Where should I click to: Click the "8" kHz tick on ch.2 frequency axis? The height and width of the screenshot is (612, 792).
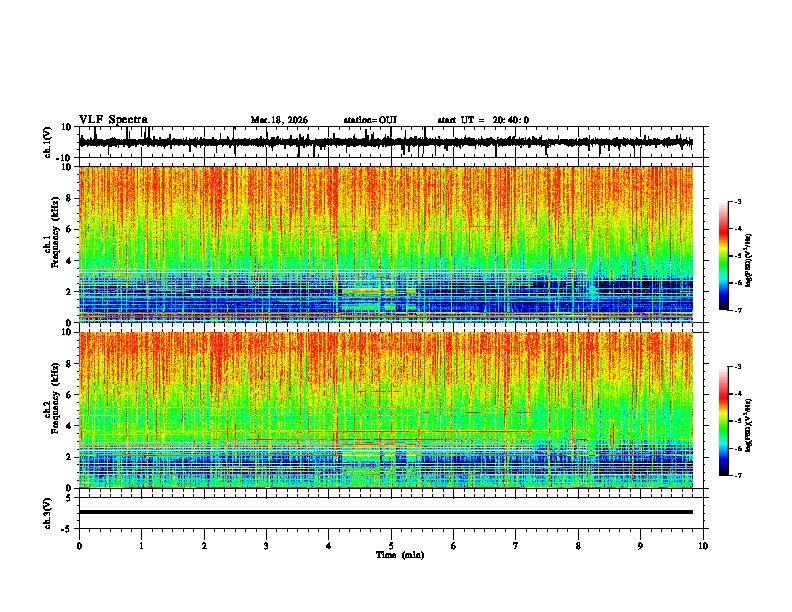pyautogui.click(x=69, y=364)
